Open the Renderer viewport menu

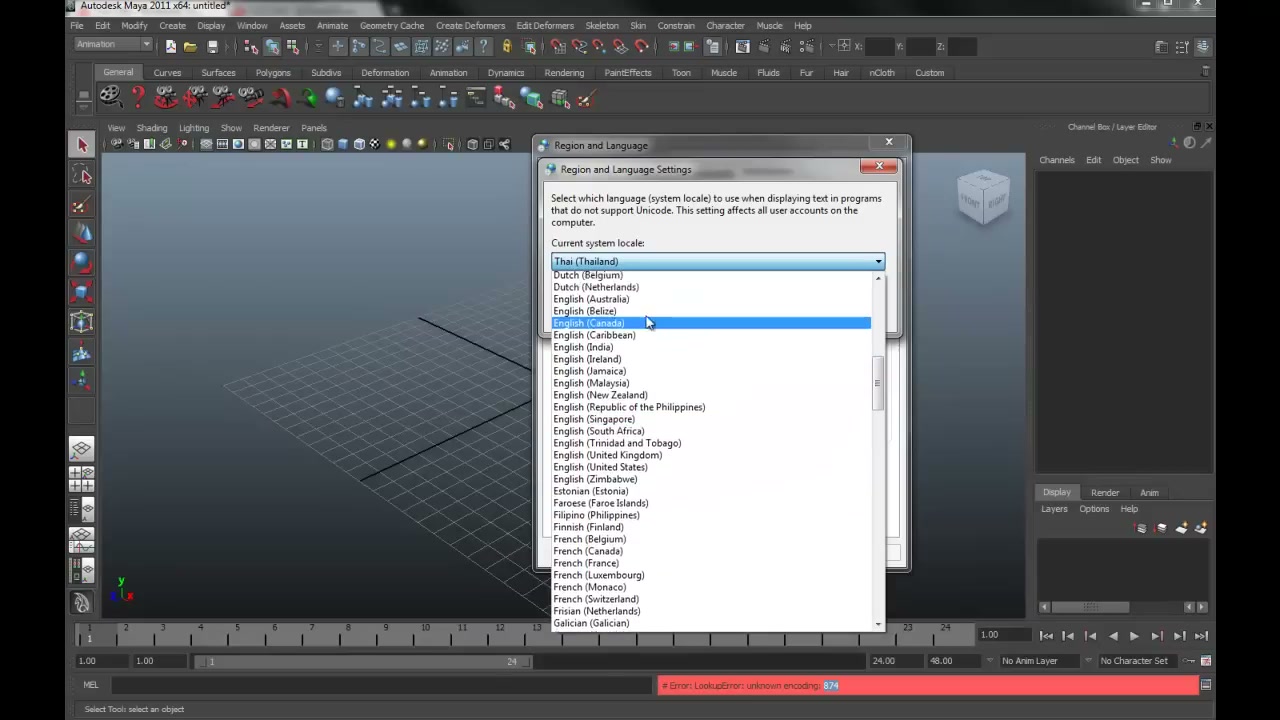(271, 128)
